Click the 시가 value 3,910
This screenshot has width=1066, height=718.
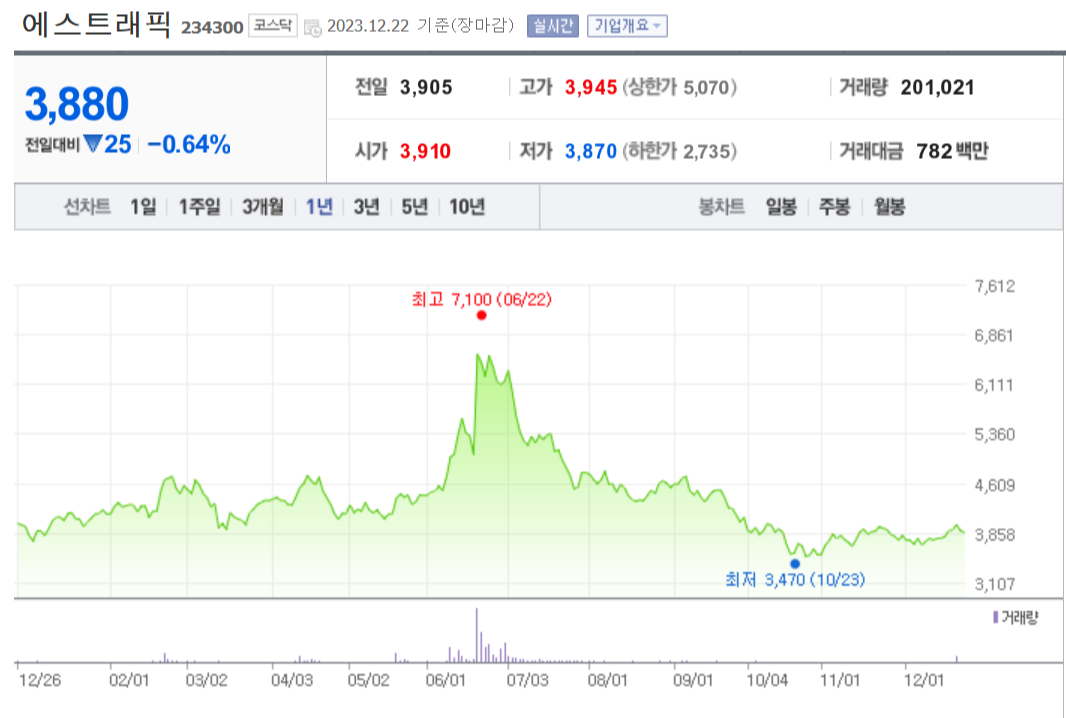pyautogui.click(x=426, y=151)
